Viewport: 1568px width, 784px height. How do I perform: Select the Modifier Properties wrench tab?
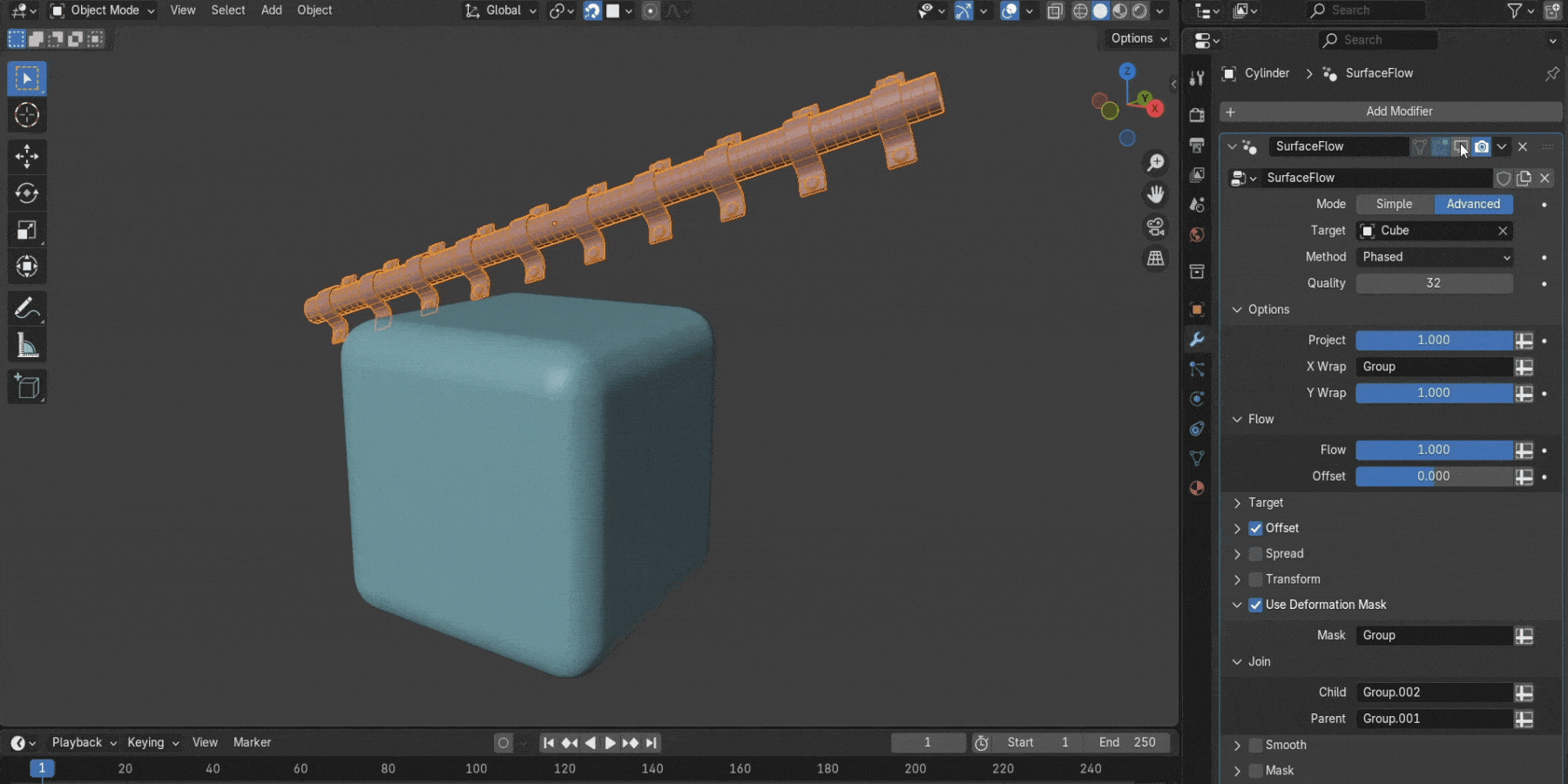tap(1197, 340)
